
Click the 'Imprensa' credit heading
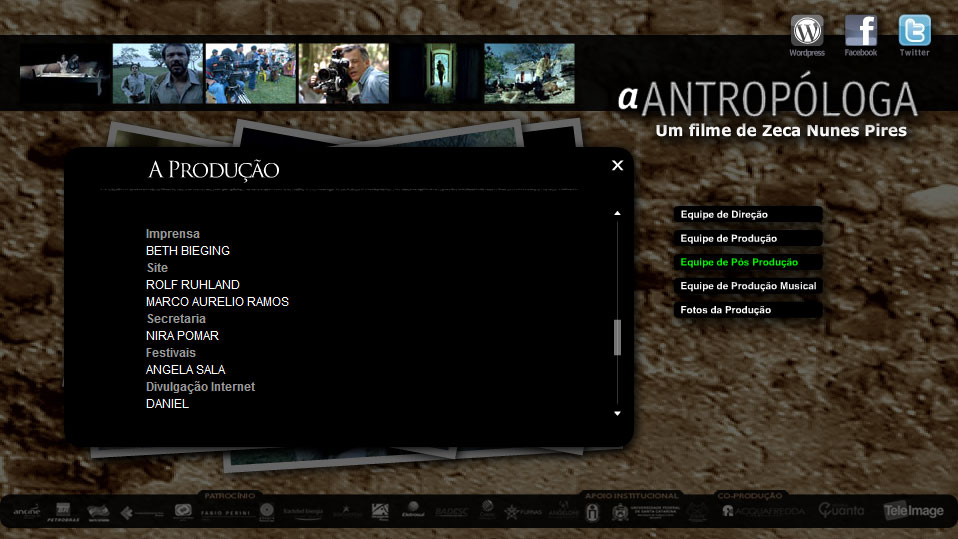click(173, 234)
